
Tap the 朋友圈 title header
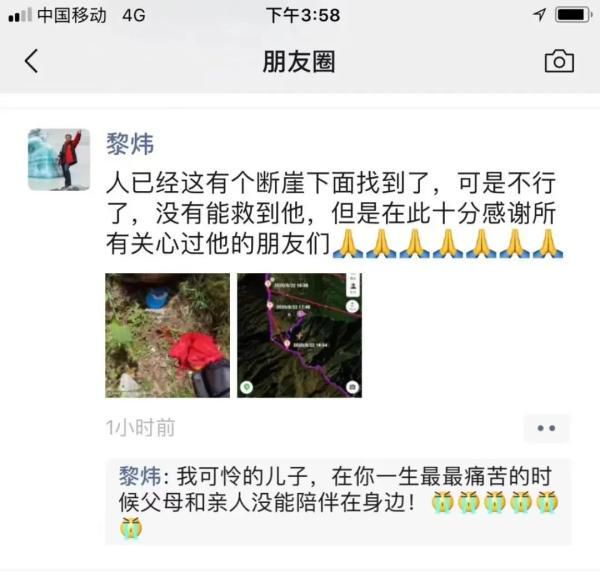(299, 61)
